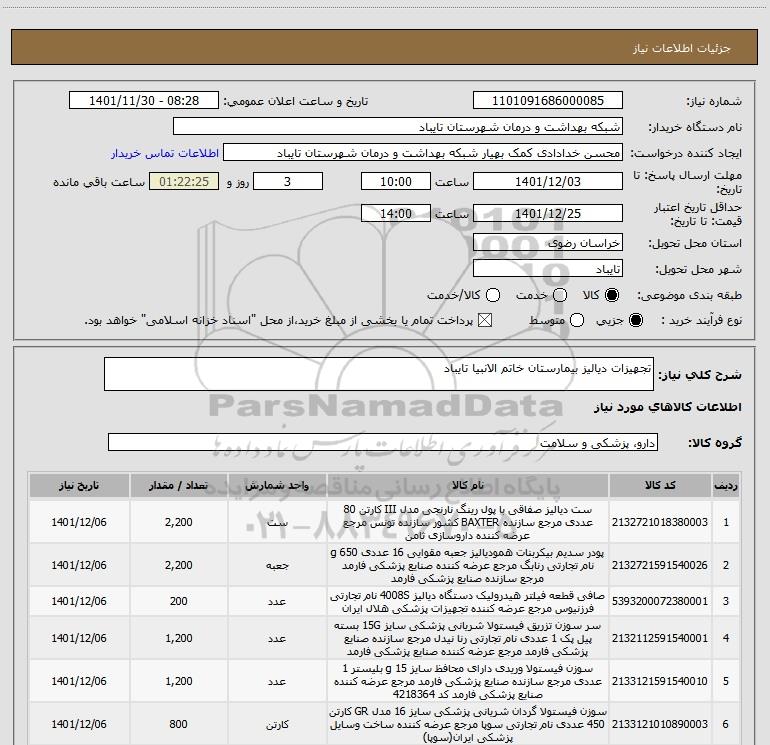Click the goods group field دارو، پزشکی و سلامت
This screenshot has width=770, height=745.
(x=383, y=442)
